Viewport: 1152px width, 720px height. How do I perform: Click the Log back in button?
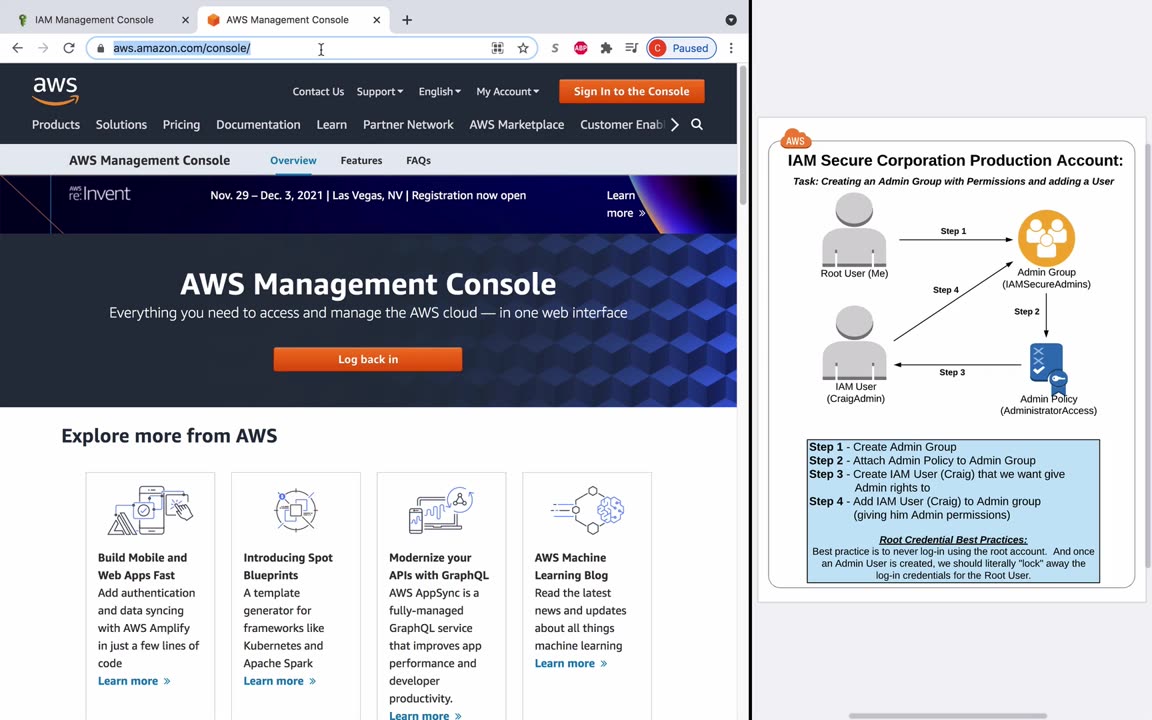click(367, 359)
